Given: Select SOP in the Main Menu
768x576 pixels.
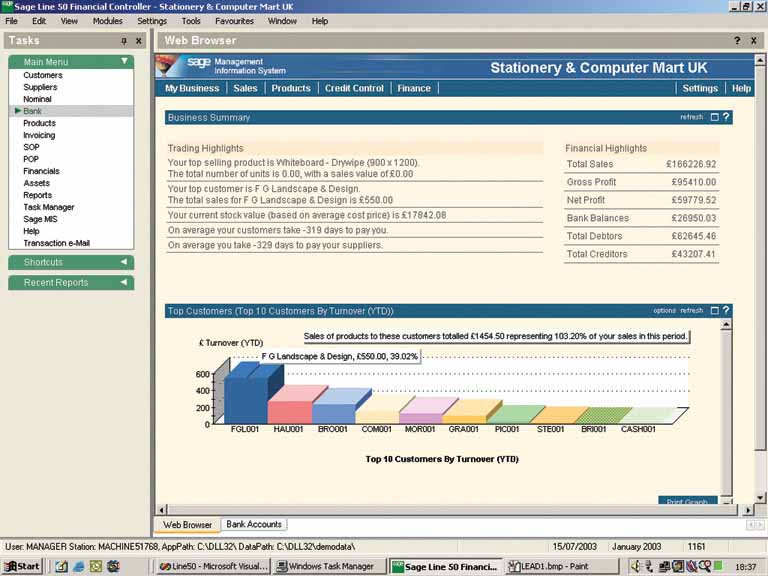Looking at the screenshot, I should tap(31, 147).
